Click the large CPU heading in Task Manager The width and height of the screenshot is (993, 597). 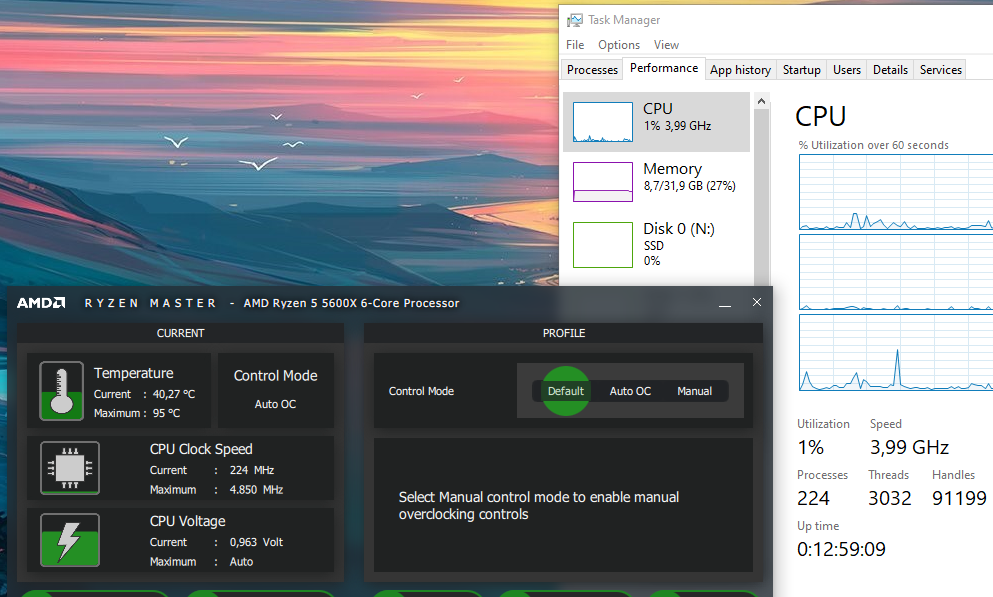click(x=821, y=116)
